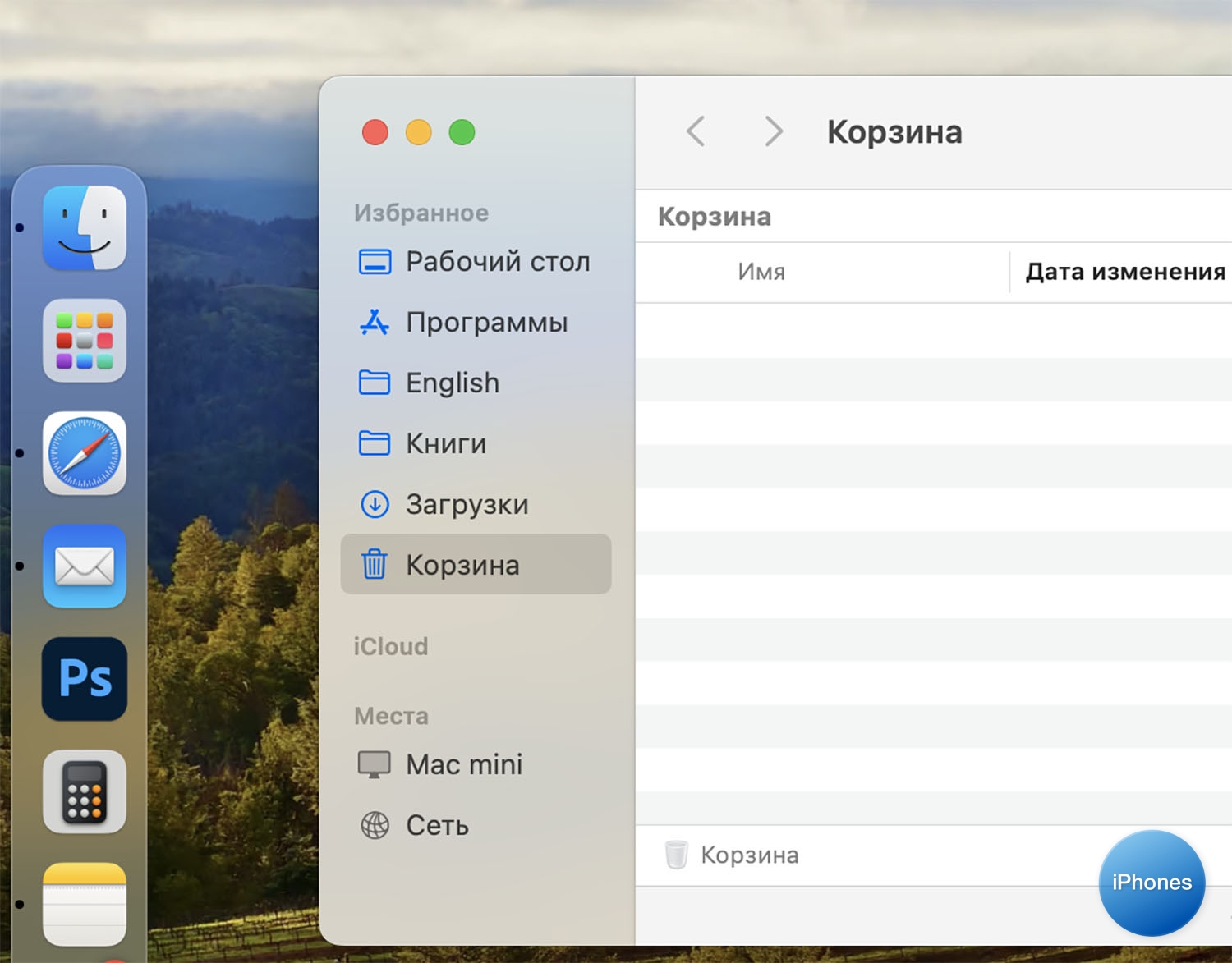Open Finder from the Dock
This screenshot has width=1232, height=963.
point(85,228)
